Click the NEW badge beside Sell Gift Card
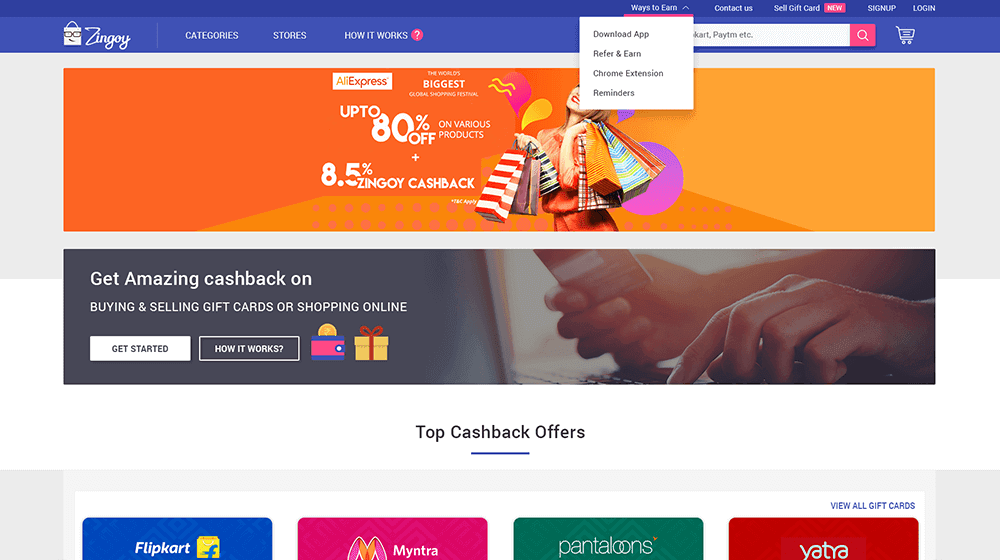 (x=834, y=8)
